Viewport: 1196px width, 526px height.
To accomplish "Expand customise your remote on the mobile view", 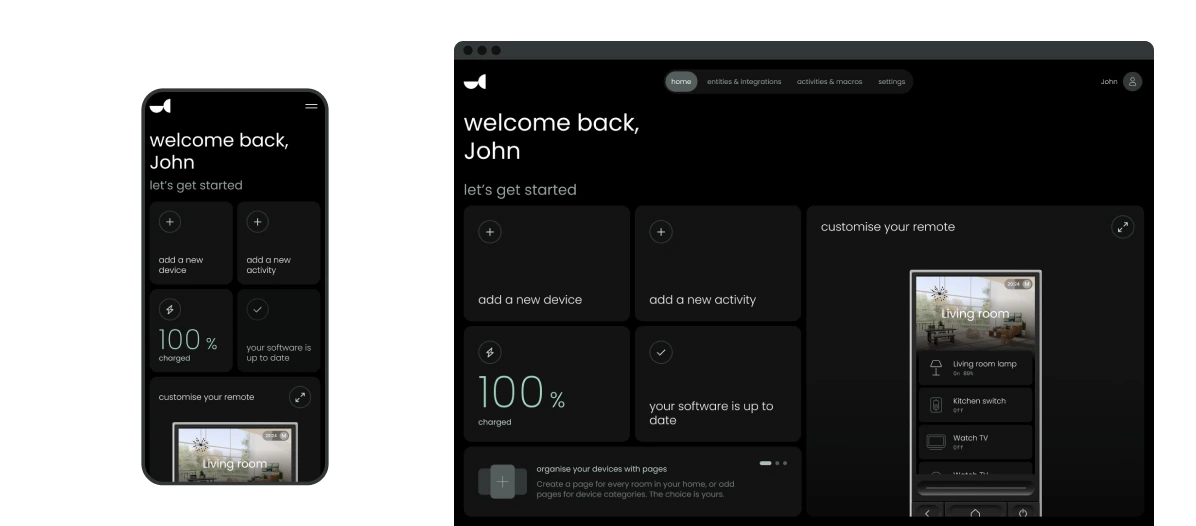I will (x=300, y=397).
